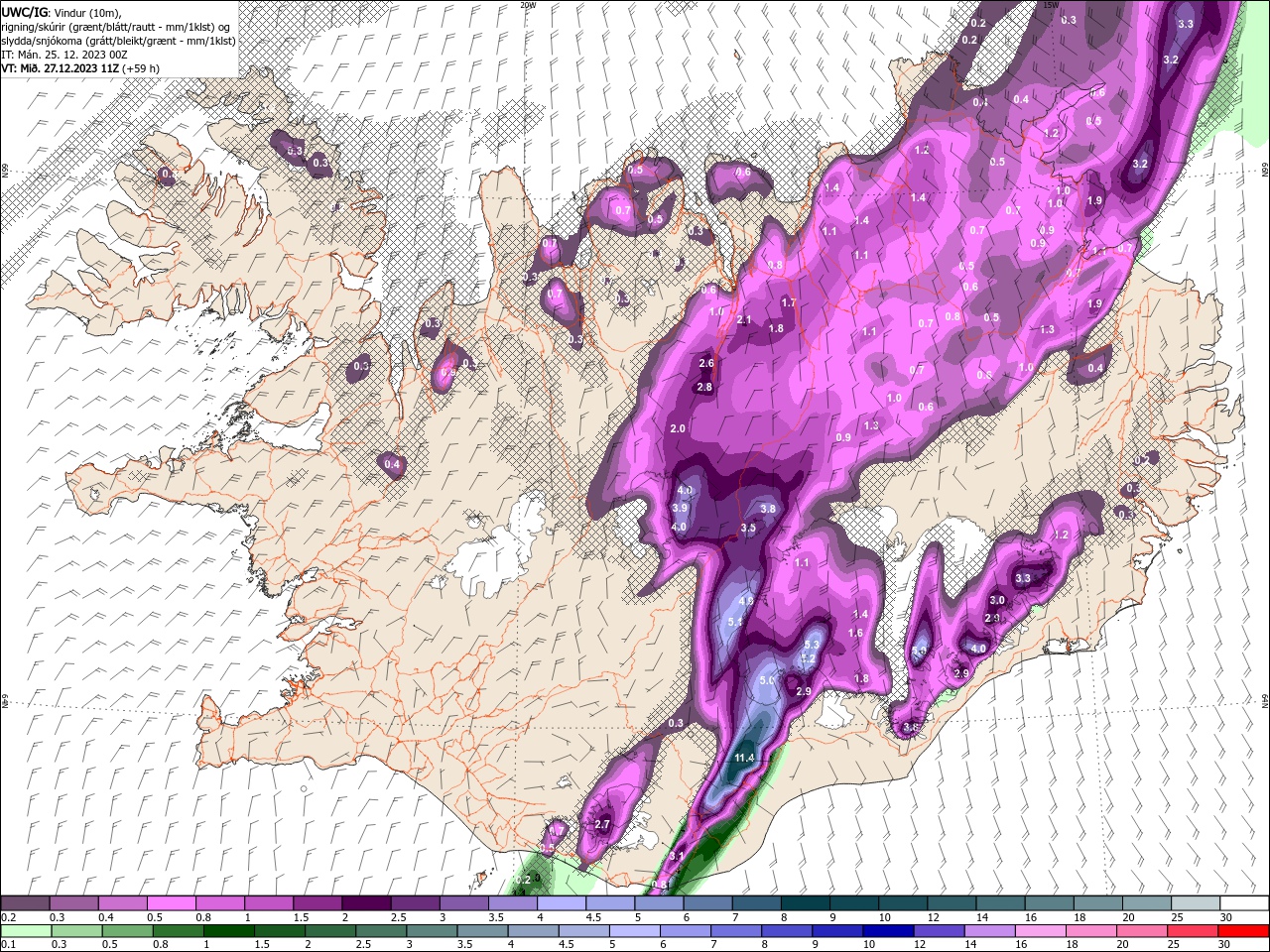
Task: Click the '3.5' precipitation value on the map
Action: [748, 529]
